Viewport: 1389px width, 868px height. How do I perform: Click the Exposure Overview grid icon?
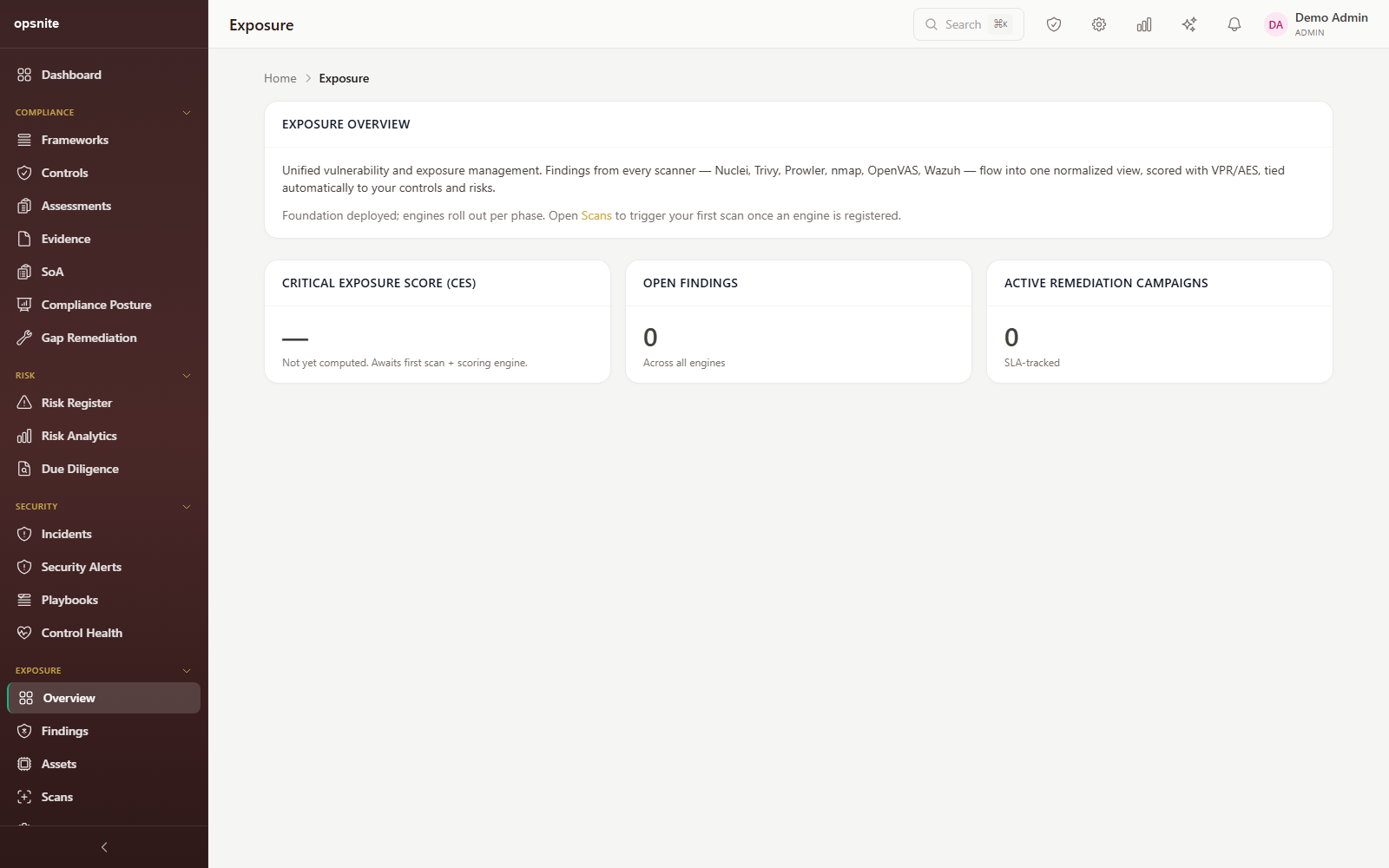click(x=26, y=698)
